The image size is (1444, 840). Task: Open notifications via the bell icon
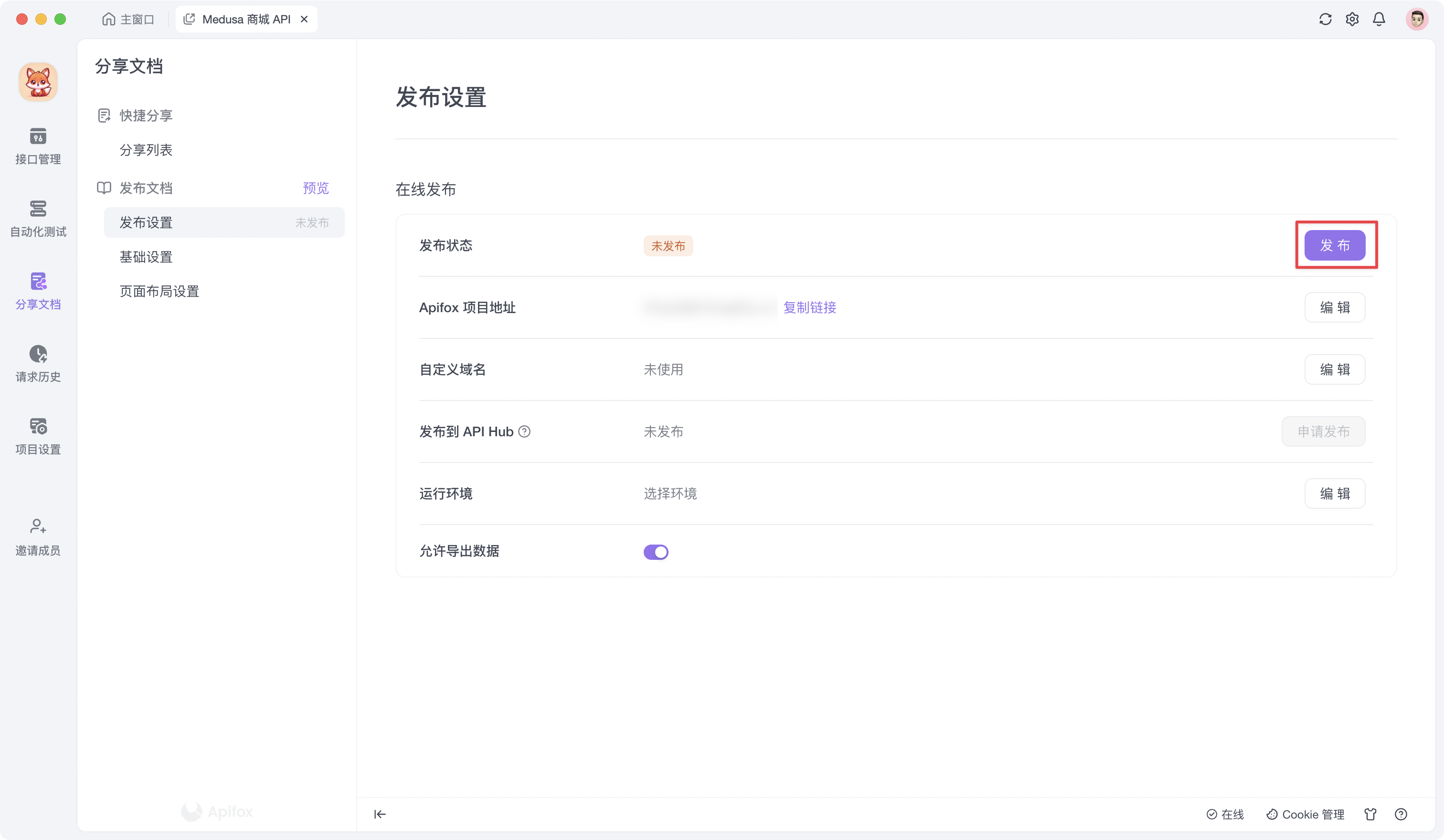(x=1379, y=19)
